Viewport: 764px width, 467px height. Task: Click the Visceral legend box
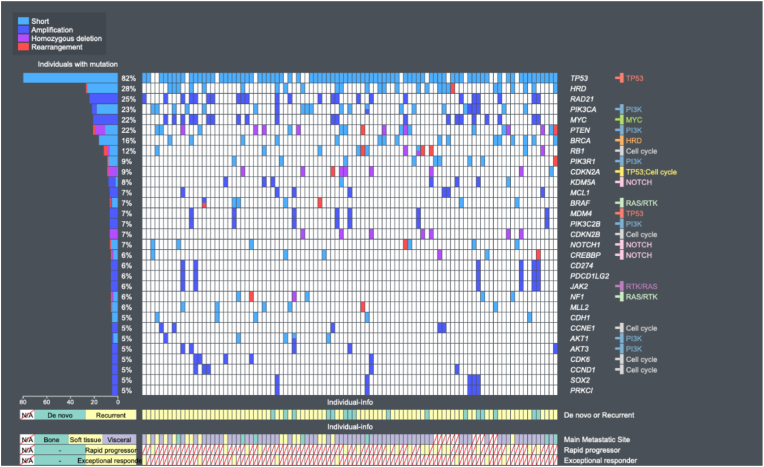click(119, 440)
